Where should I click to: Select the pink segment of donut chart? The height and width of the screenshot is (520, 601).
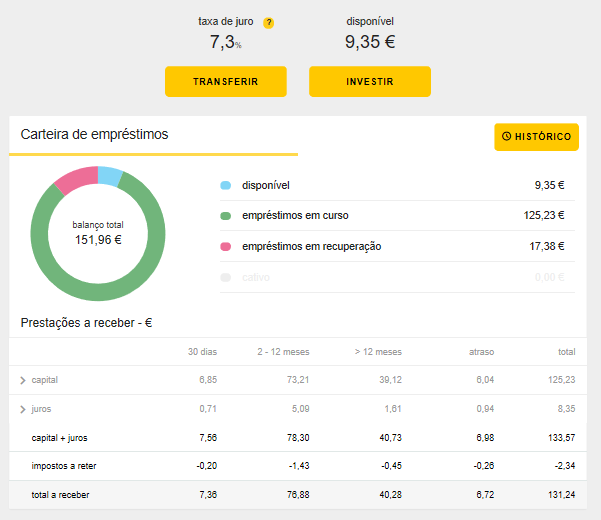click(x=75, y=180)
